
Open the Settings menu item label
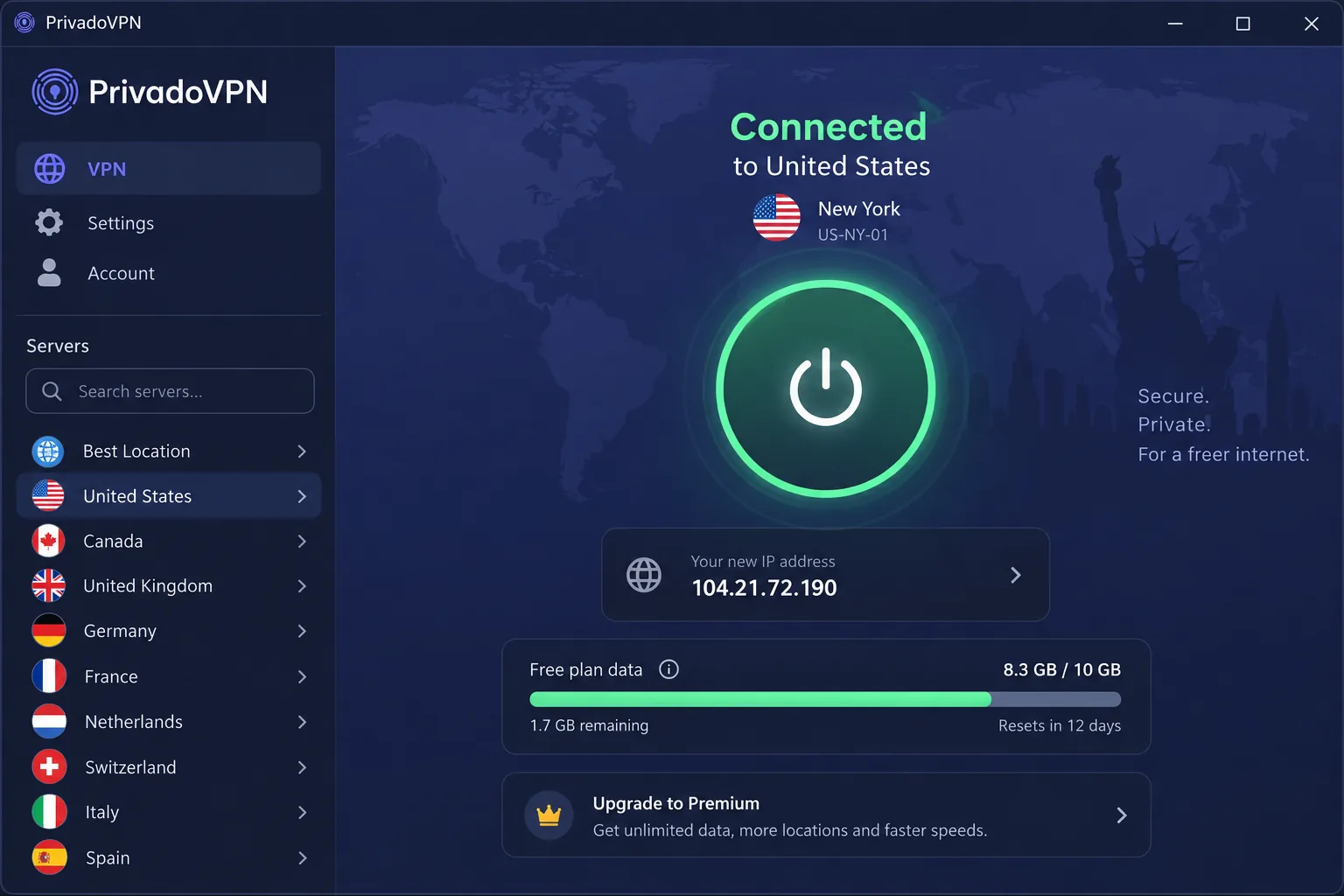point(121,223)
